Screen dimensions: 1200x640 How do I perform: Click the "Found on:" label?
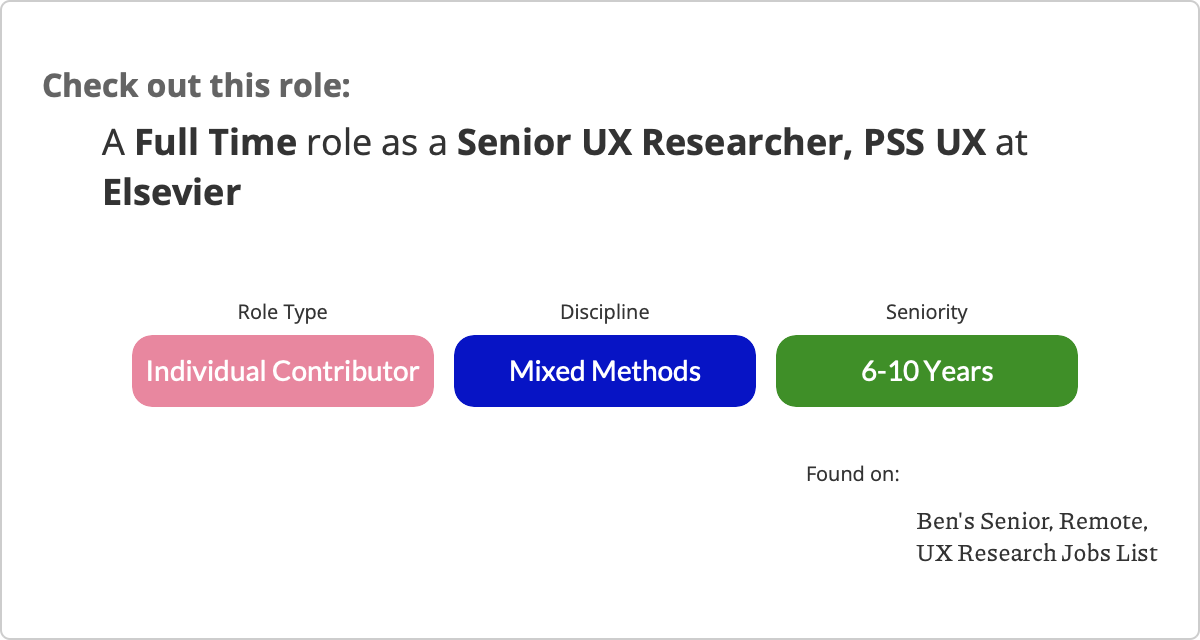pyautogui.click(x=852, y=473)
